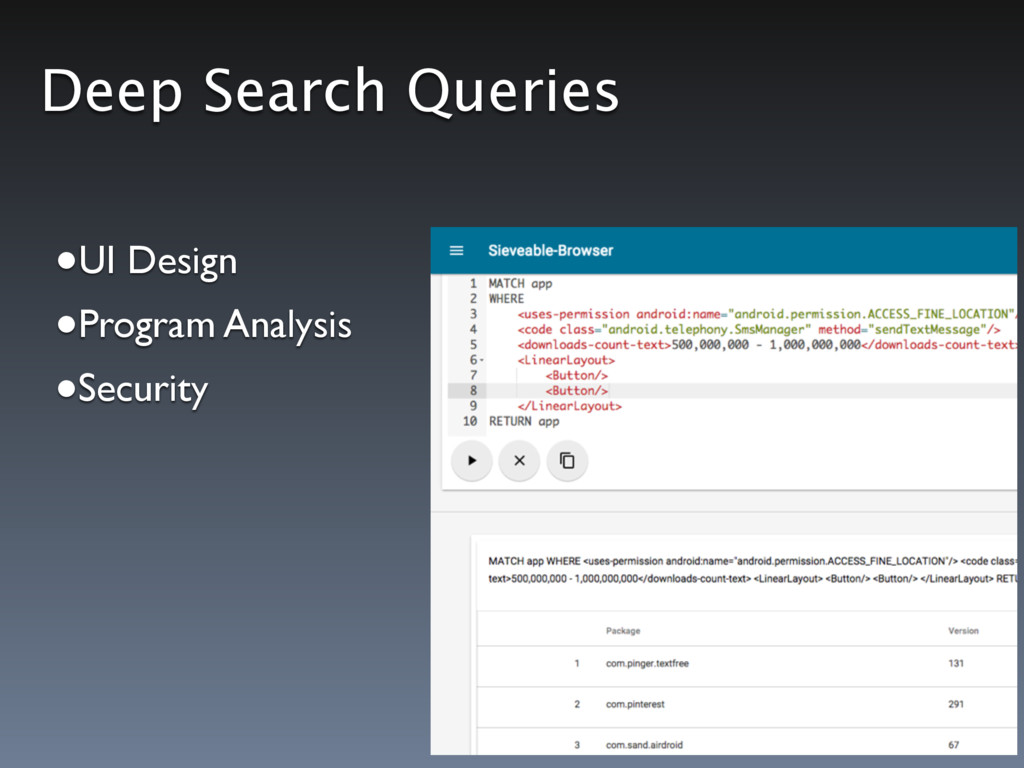
Task: Click the RETURN app line
Action: tap(524, 421)
